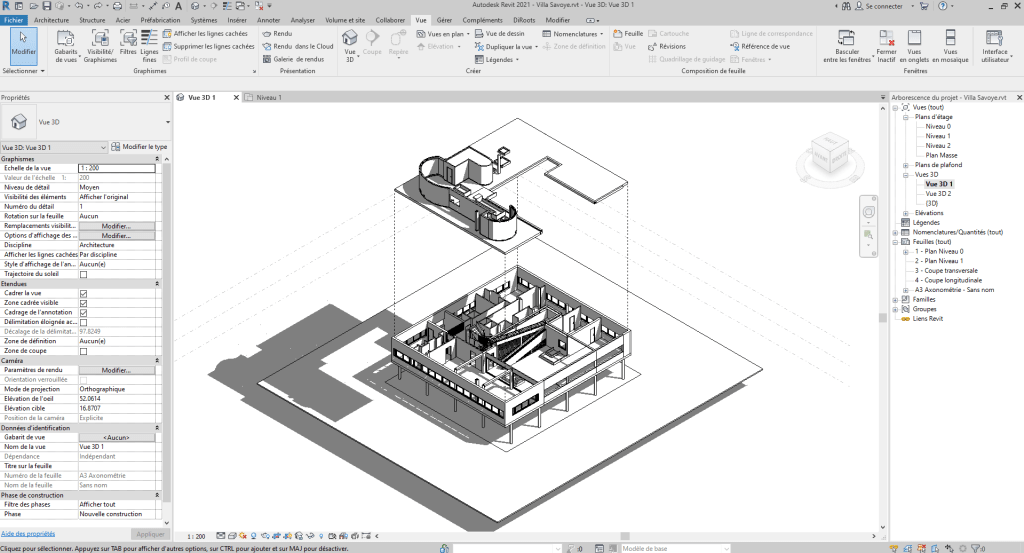
Task: Toggle Zone cadrée visible checkbox
Action: pyautogui.click(x=84, y=303)
